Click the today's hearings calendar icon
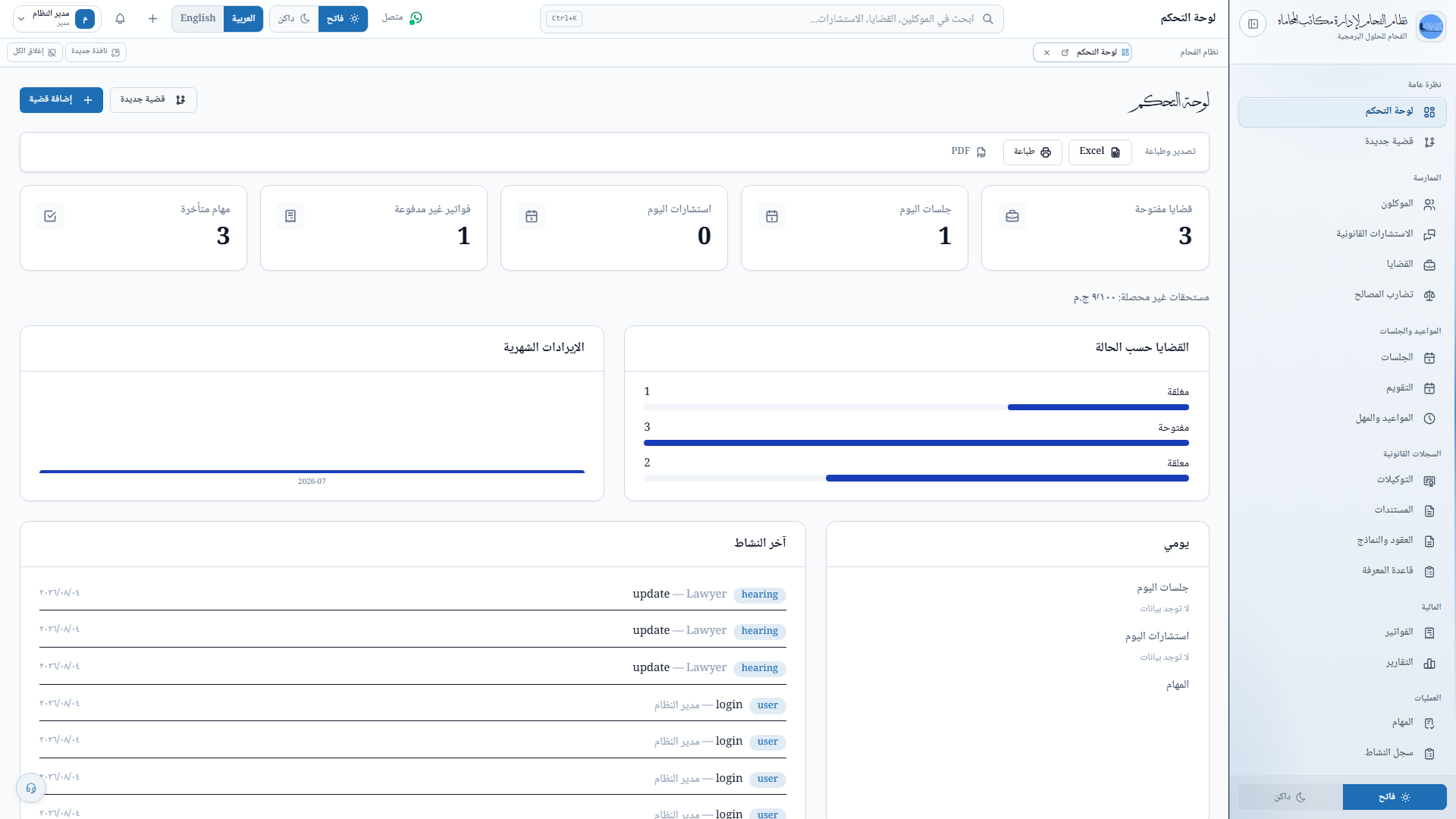This screenshot has width=1456, height=819. tap(771, 216)
